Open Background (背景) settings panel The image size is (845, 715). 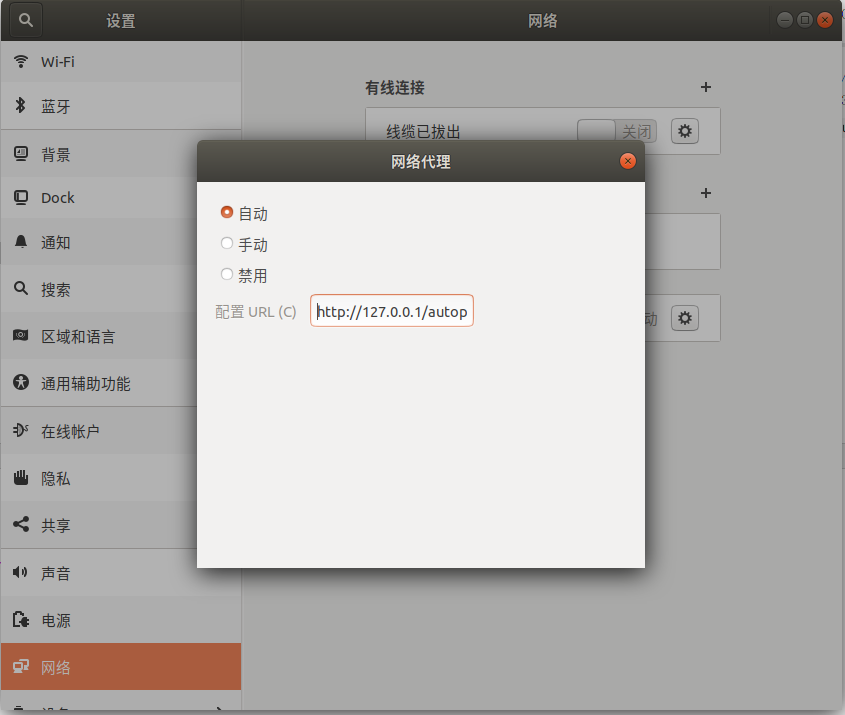click(120, 155)
